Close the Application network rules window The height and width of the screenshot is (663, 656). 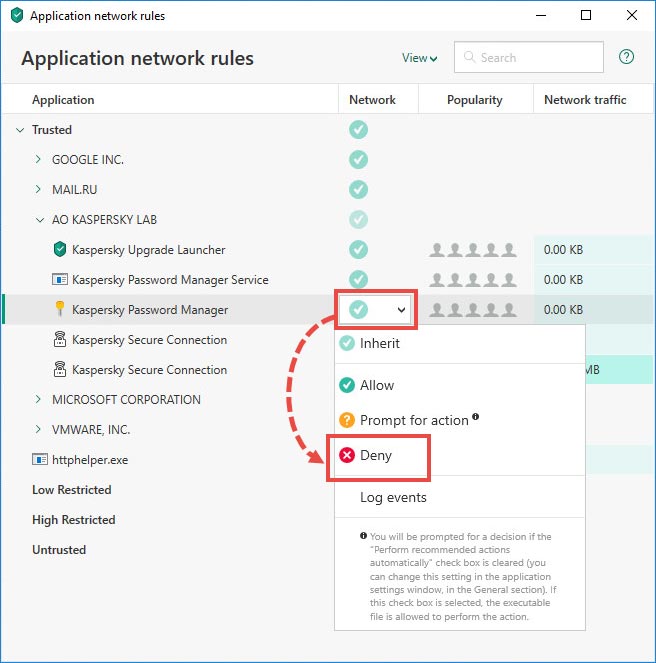pos(631,15)
